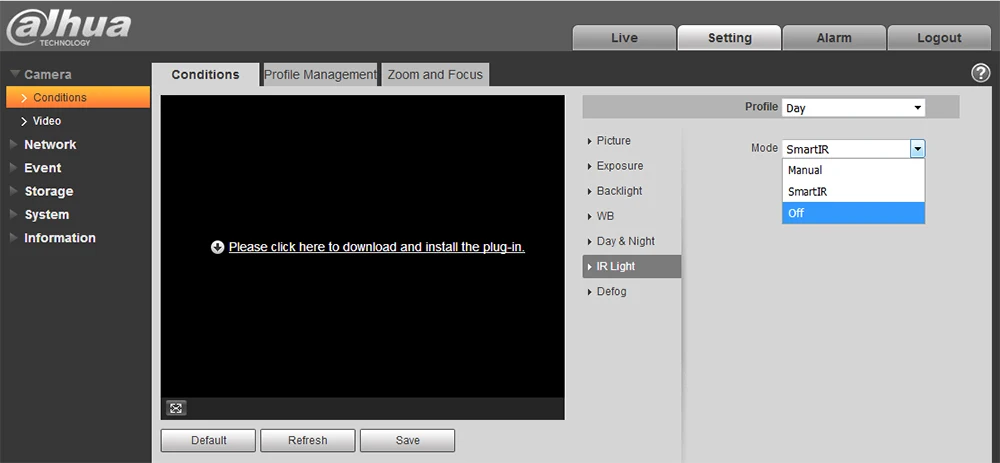This screenshot has width=1000, height=463.
Task: Switch to the Alarm tab
Action: 834,38
